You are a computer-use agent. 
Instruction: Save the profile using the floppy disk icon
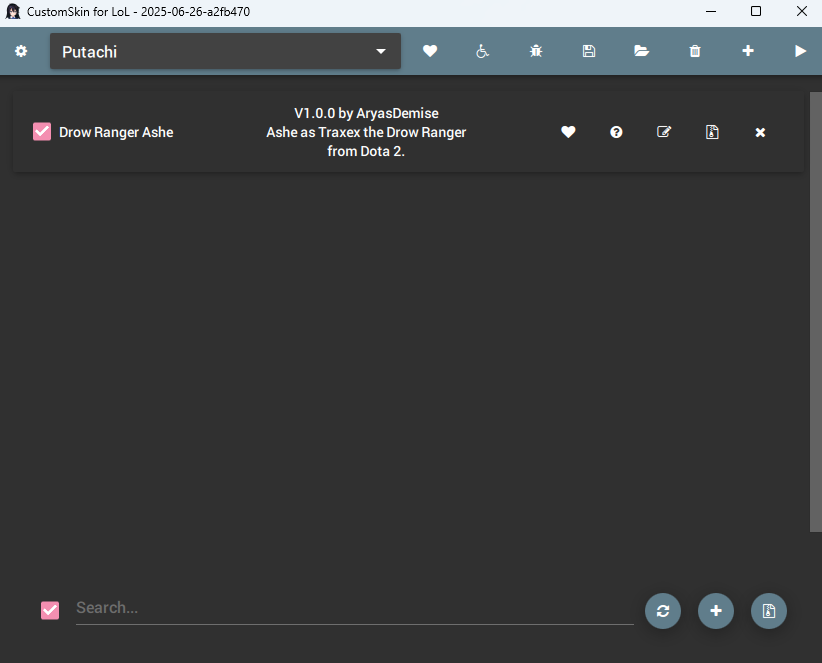click(589, 51)
